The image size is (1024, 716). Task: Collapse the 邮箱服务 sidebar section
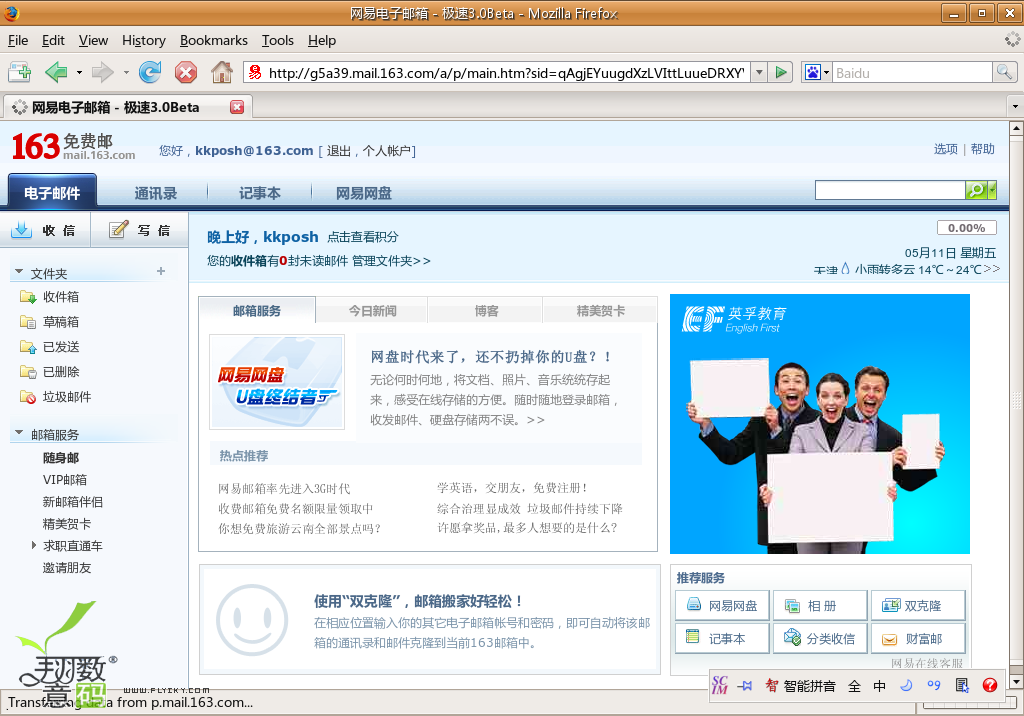(x=19, y=432)
